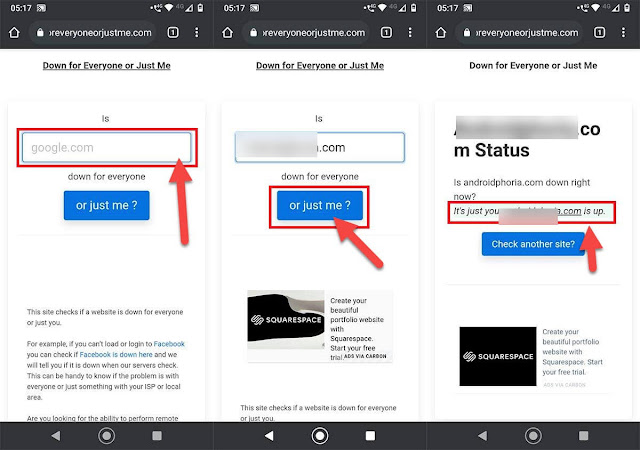Tap the recent apps square on left phone
Screen dimensions: 640x450
(157, 436)
